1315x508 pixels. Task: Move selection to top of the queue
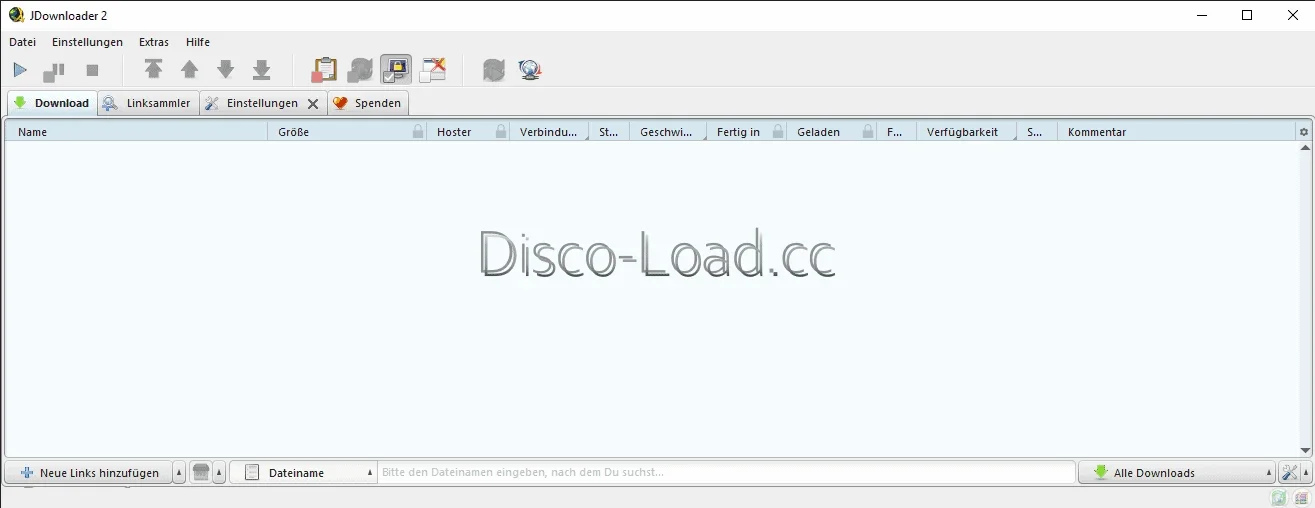[153, 70]
